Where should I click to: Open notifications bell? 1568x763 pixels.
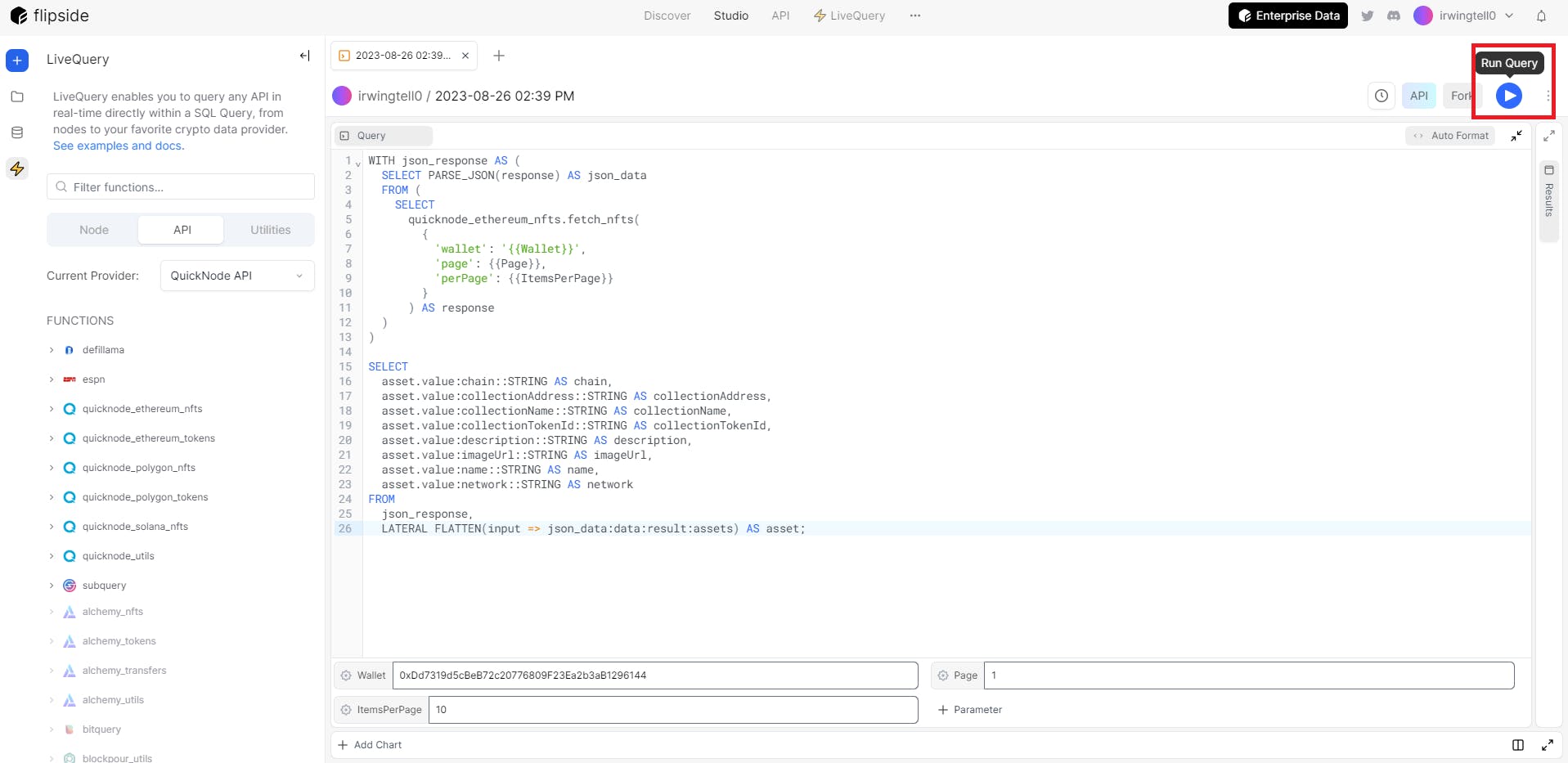point(1541,16)
